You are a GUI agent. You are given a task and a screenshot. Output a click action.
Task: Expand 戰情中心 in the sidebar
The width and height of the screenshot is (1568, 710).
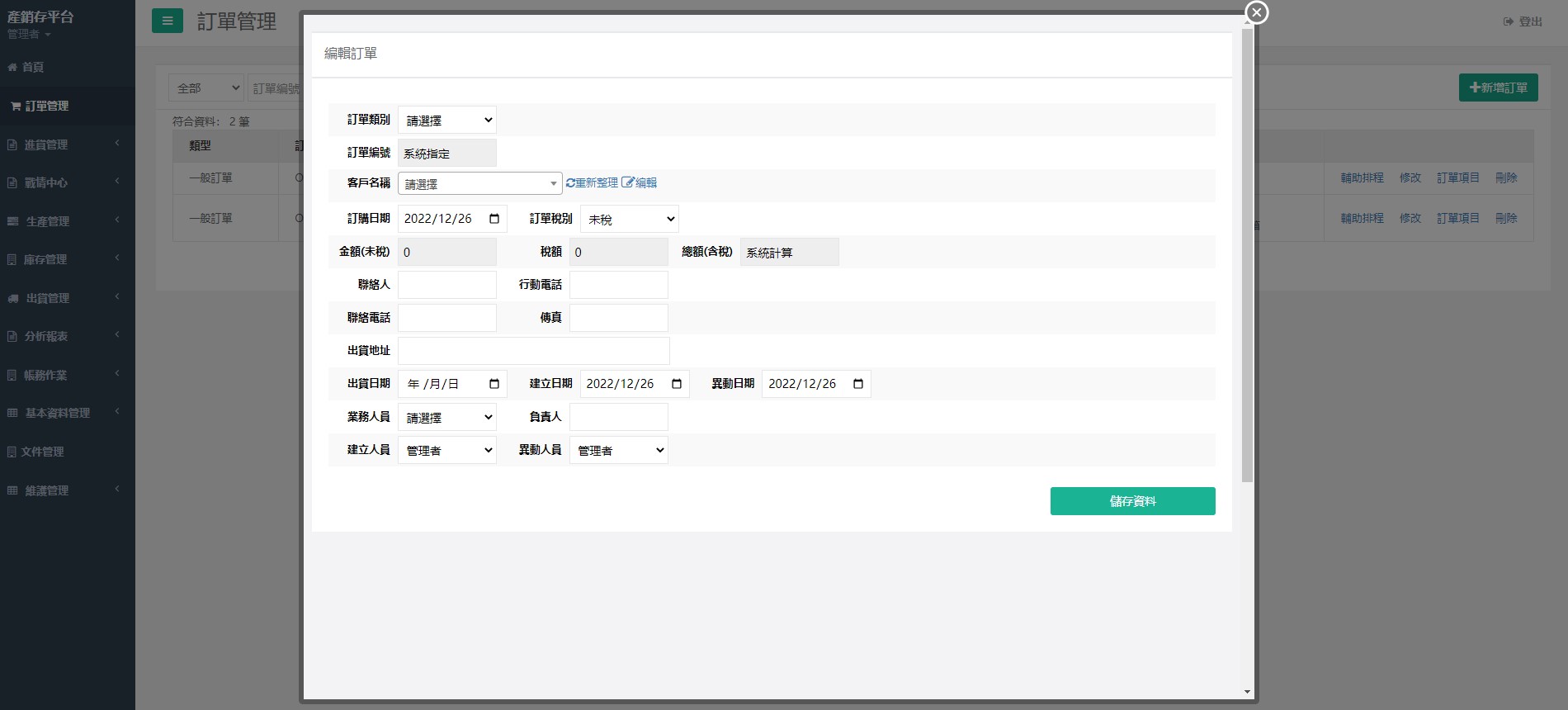point(68,182)
